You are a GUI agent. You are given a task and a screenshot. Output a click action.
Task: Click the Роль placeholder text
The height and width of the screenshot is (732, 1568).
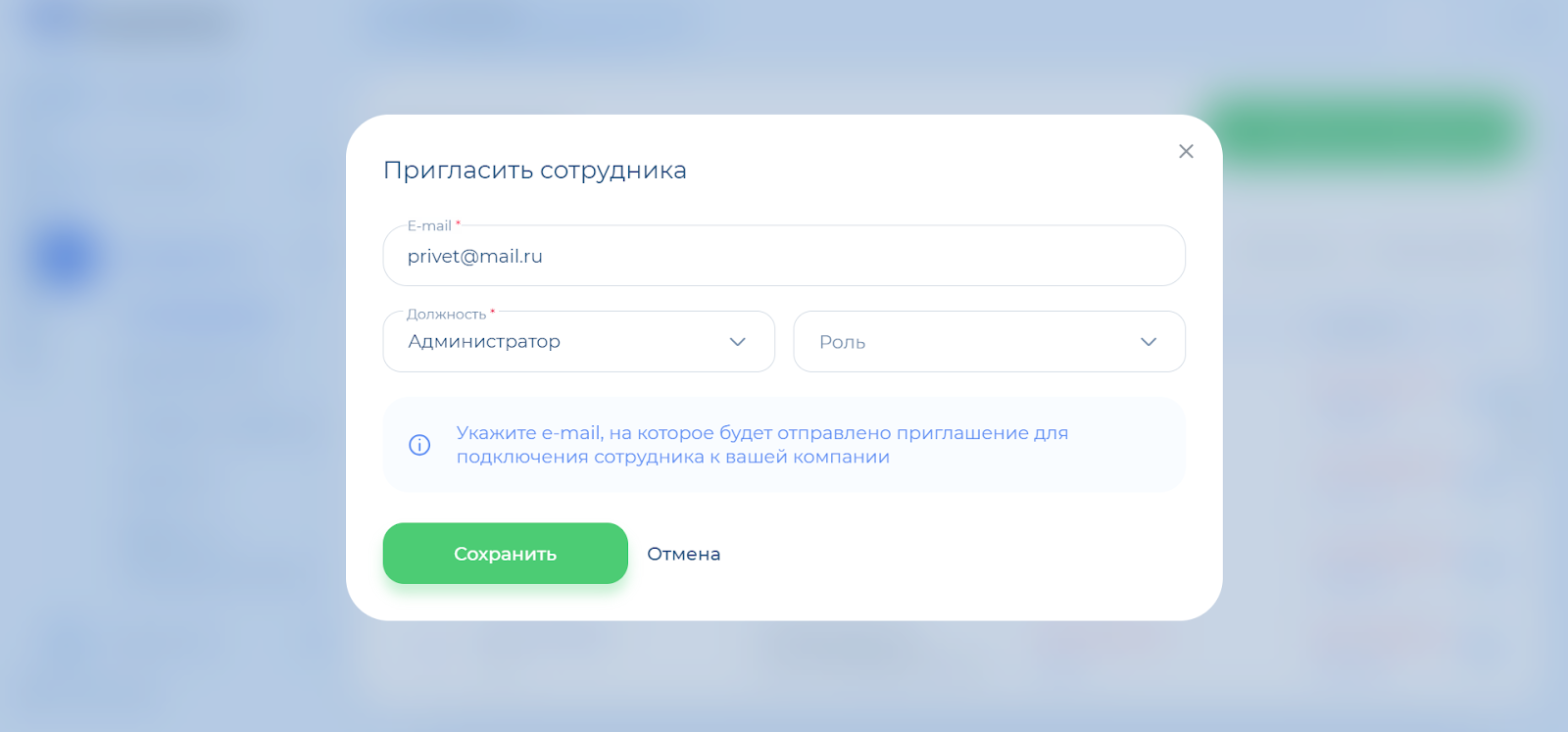pos(842,343)
